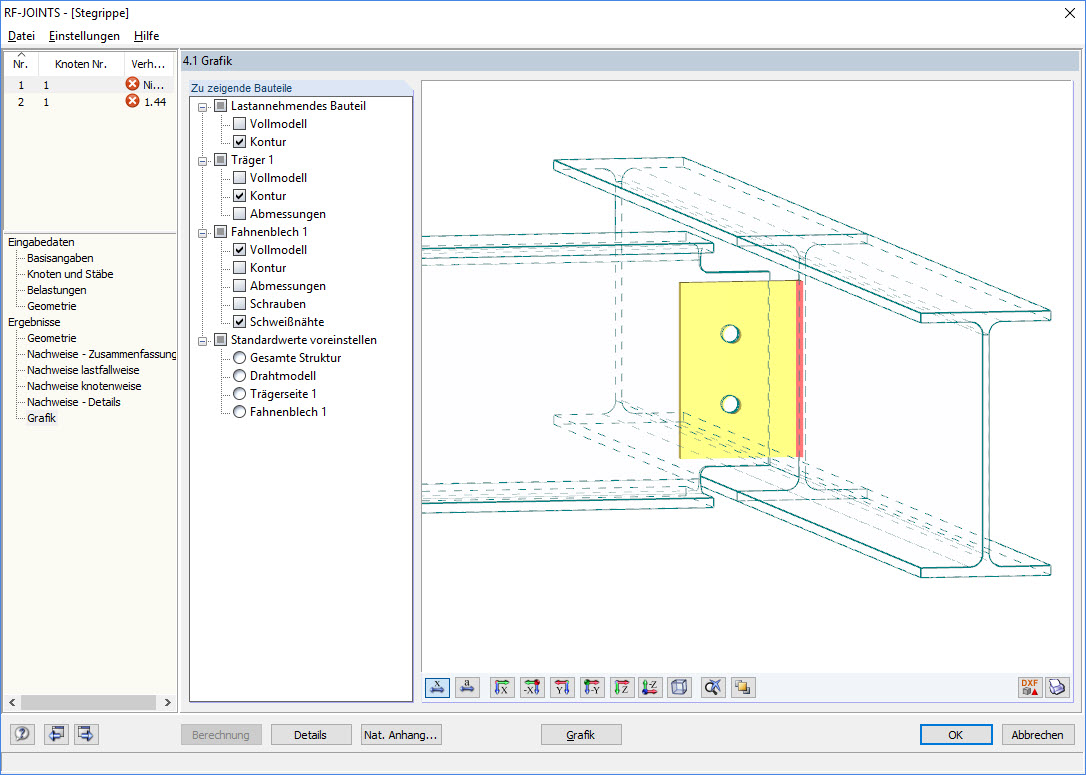
Task: Click the red error icon in row 1
Action: tap(132, 84)
